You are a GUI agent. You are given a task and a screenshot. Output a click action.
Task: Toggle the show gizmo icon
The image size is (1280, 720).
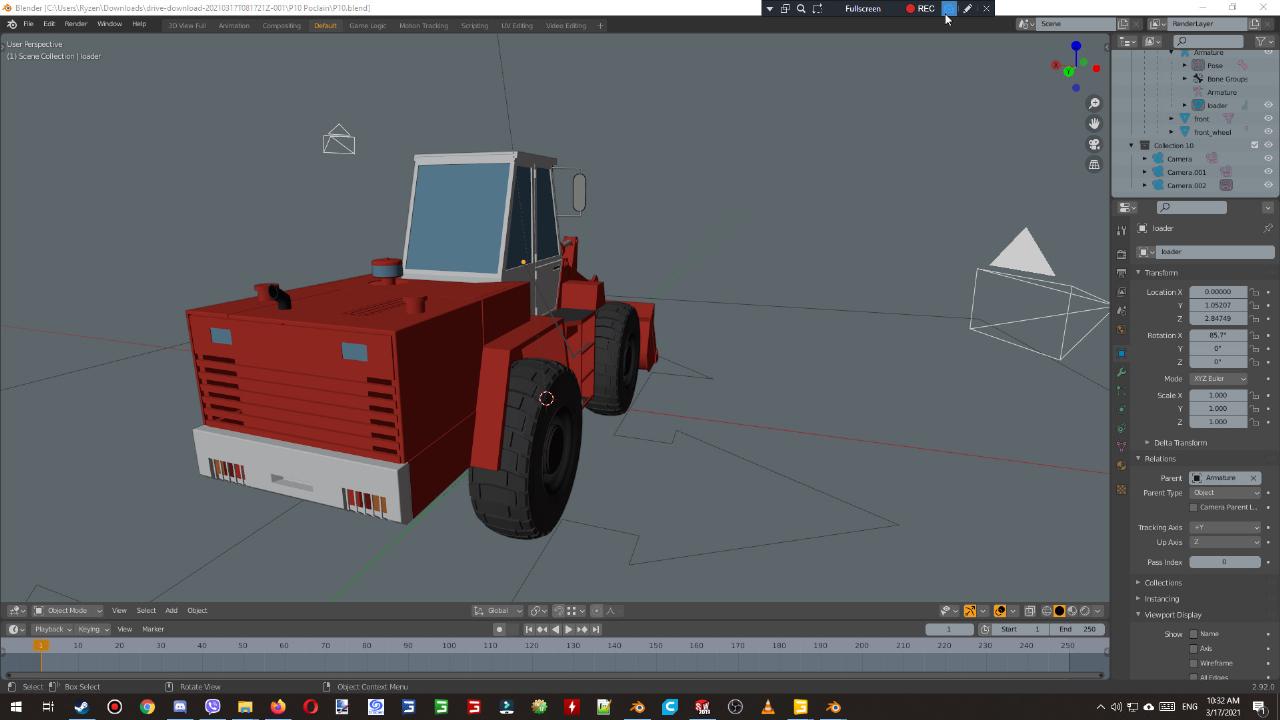(x=970, y=611)
